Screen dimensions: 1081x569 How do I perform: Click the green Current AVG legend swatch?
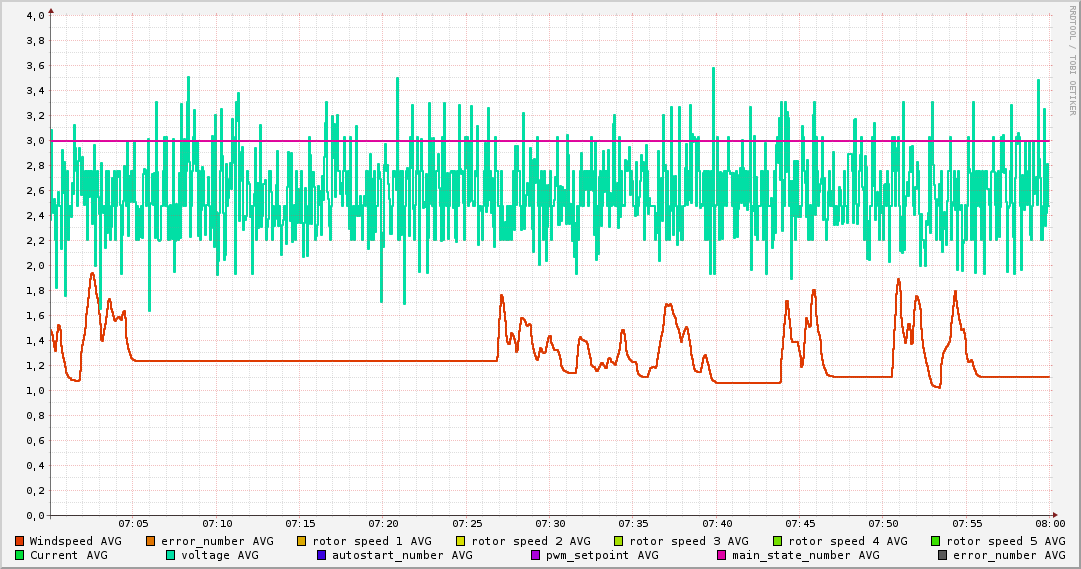20,555
